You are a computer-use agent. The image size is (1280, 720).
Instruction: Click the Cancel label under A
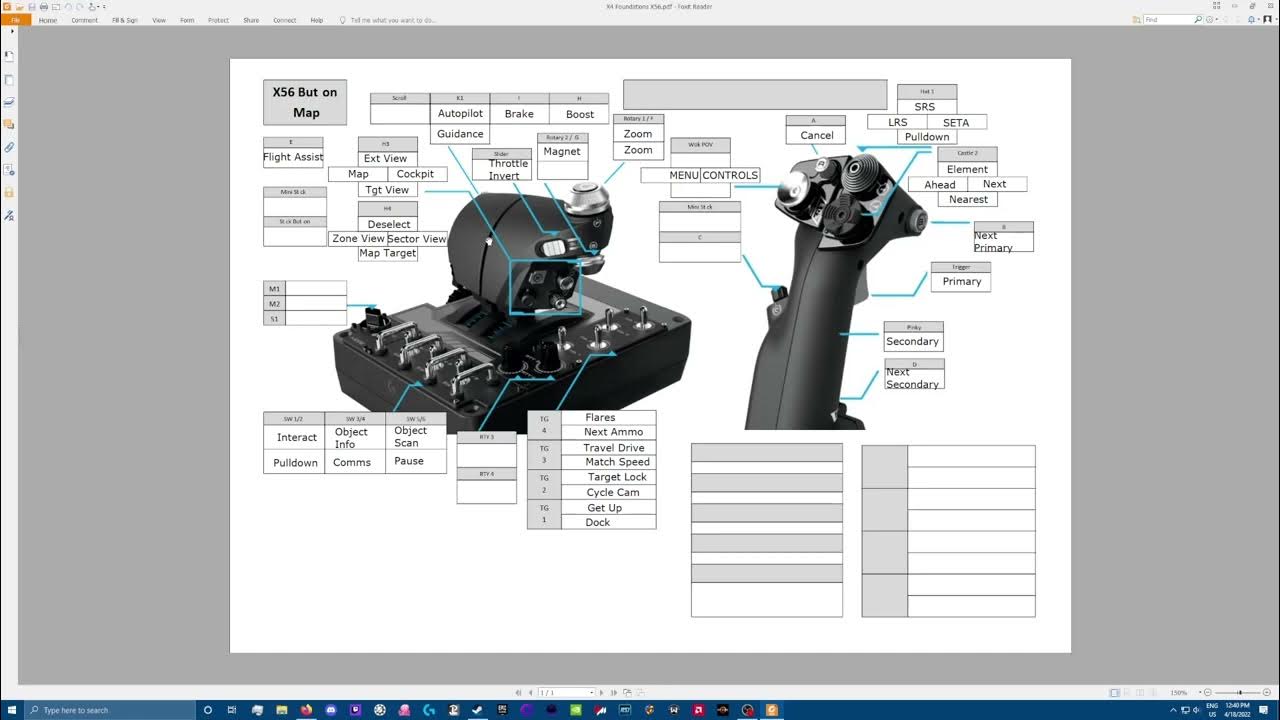pyautogui.click(x=817, y=135)
